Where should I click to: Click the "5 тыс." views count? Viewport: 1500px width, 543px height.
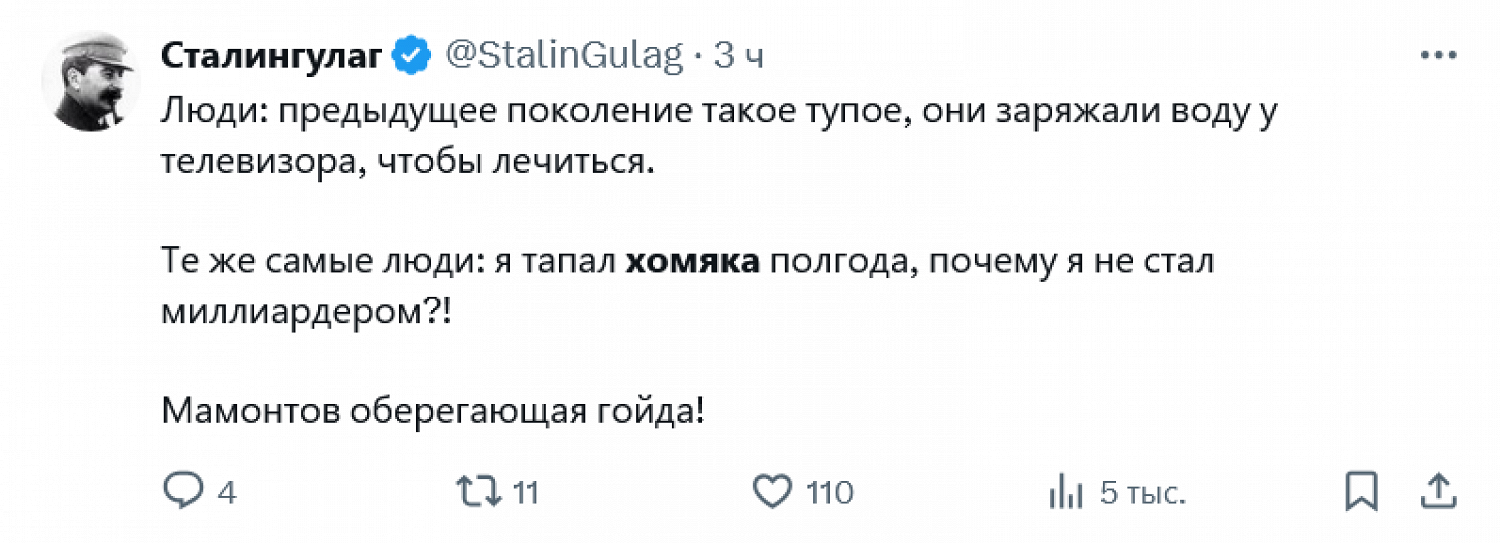(1143, 493)
